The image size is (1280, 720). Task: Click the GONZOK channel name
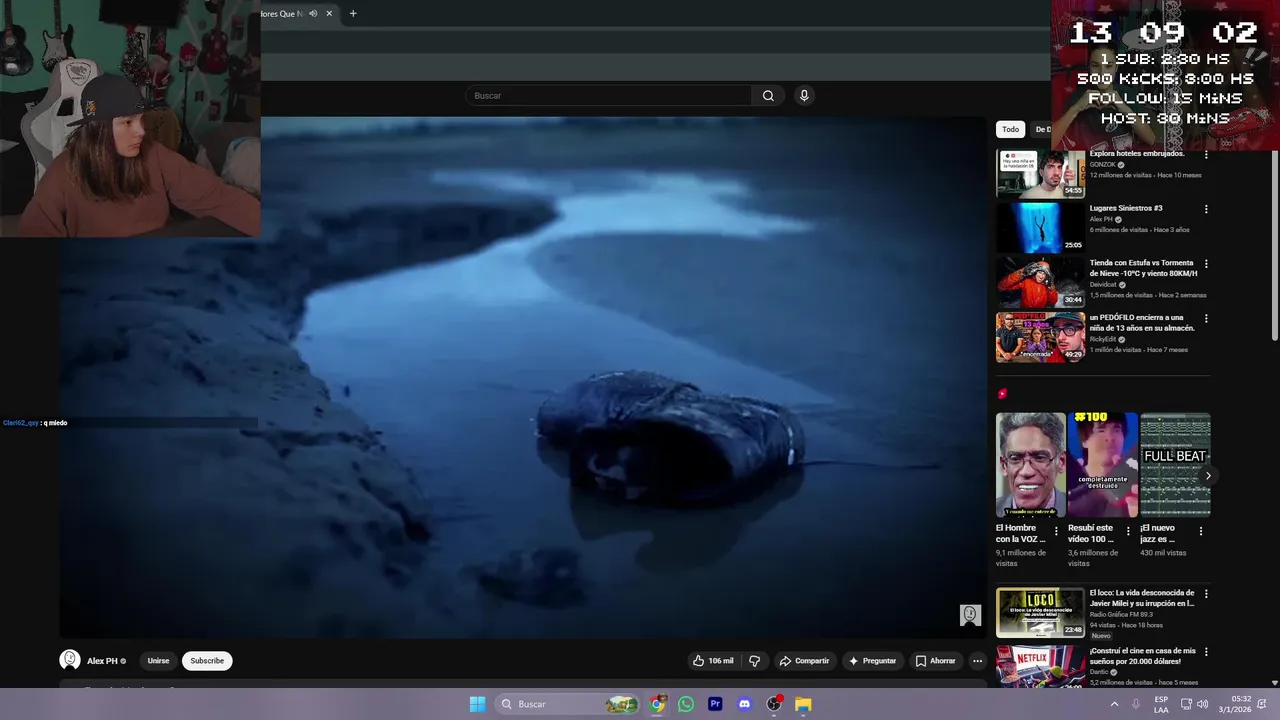[1102, 165]
